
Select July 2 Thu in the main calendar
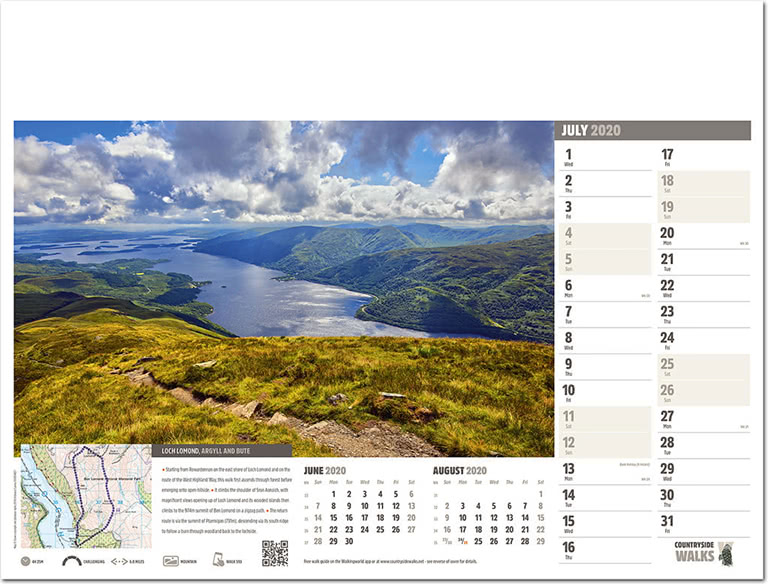tap(605, 184)
